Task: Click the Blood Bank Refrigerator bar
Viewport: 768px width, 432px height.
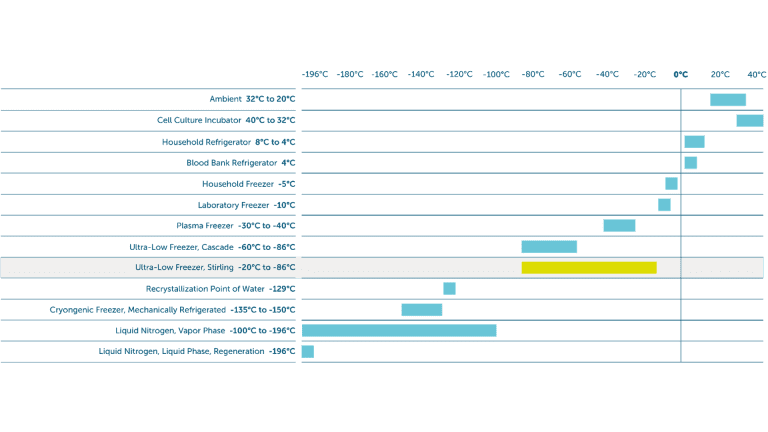Action: [x=690, y=163]
